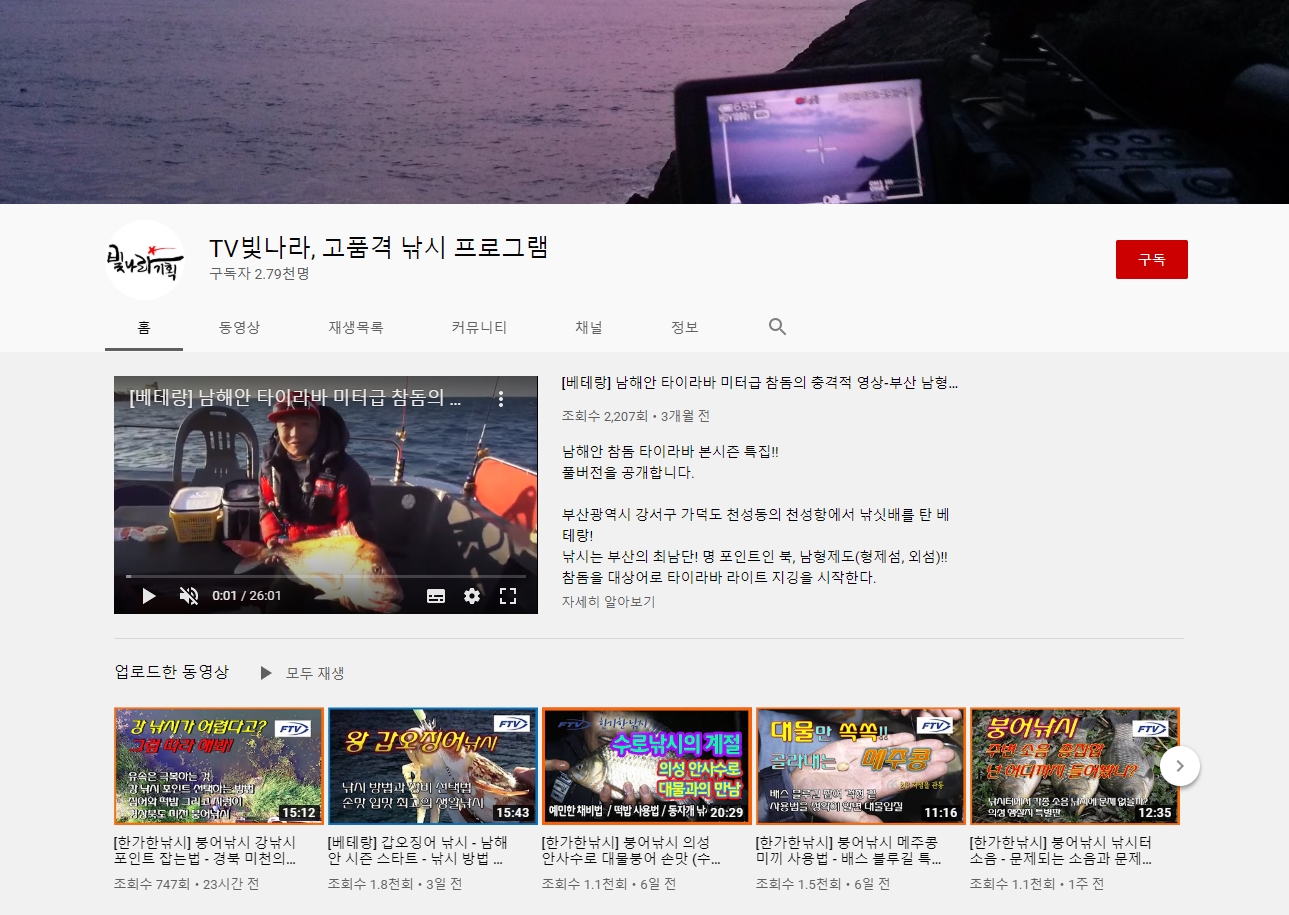Enter fullscreen on the featured video
Image resolution: width=1289 pixels, height=915 pixels.
pos(508,596)
